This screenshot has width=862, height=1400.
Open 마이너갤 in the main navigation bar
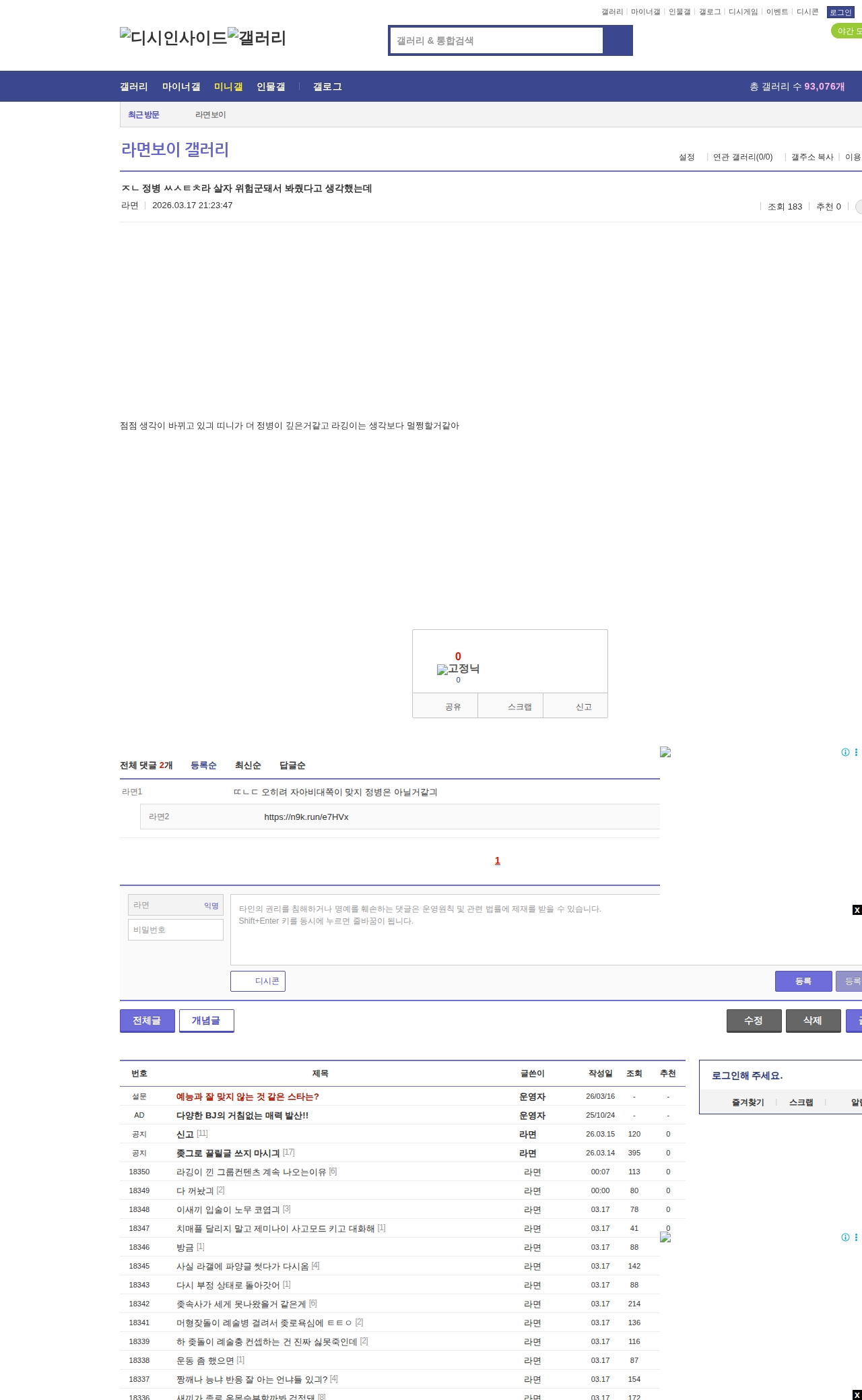click(181, 86)
